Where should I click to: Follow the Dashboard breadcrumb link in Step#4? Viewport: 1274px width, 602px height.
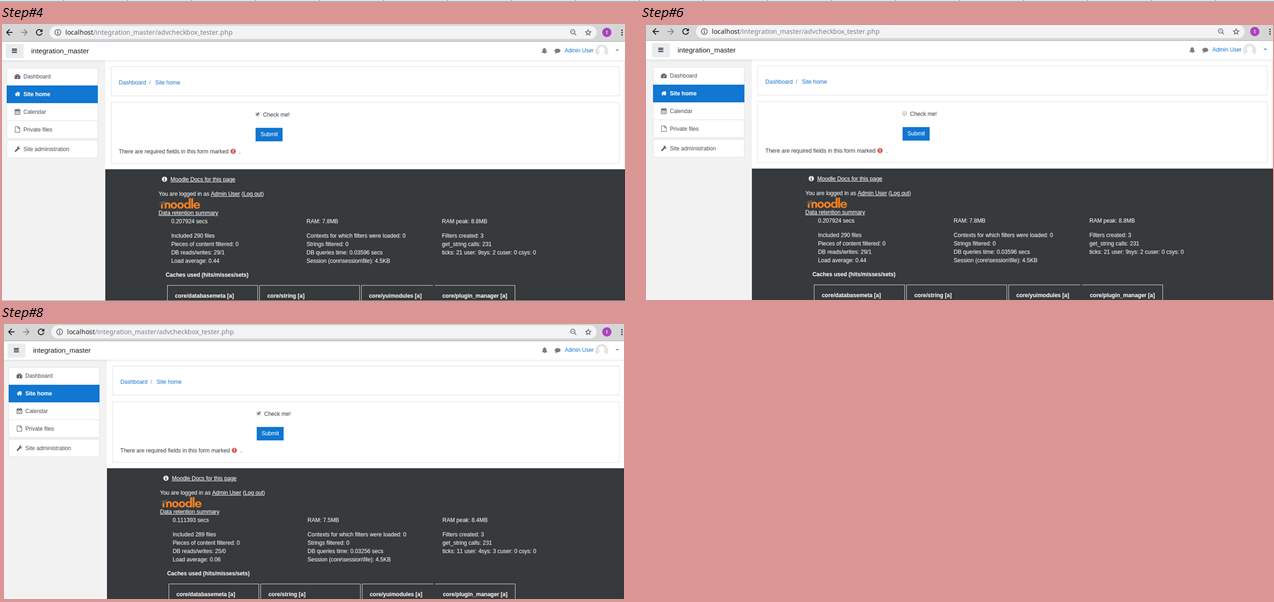pos(132,82)
